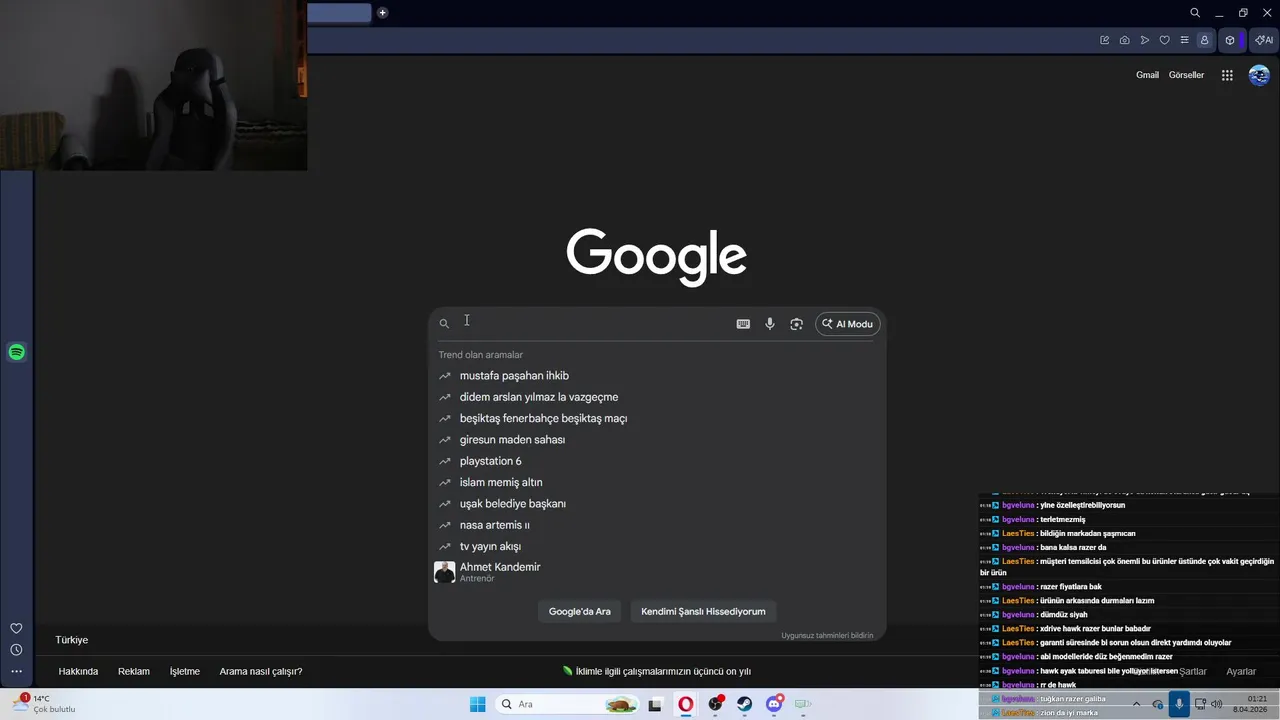Open the Gmail link

1147,75
